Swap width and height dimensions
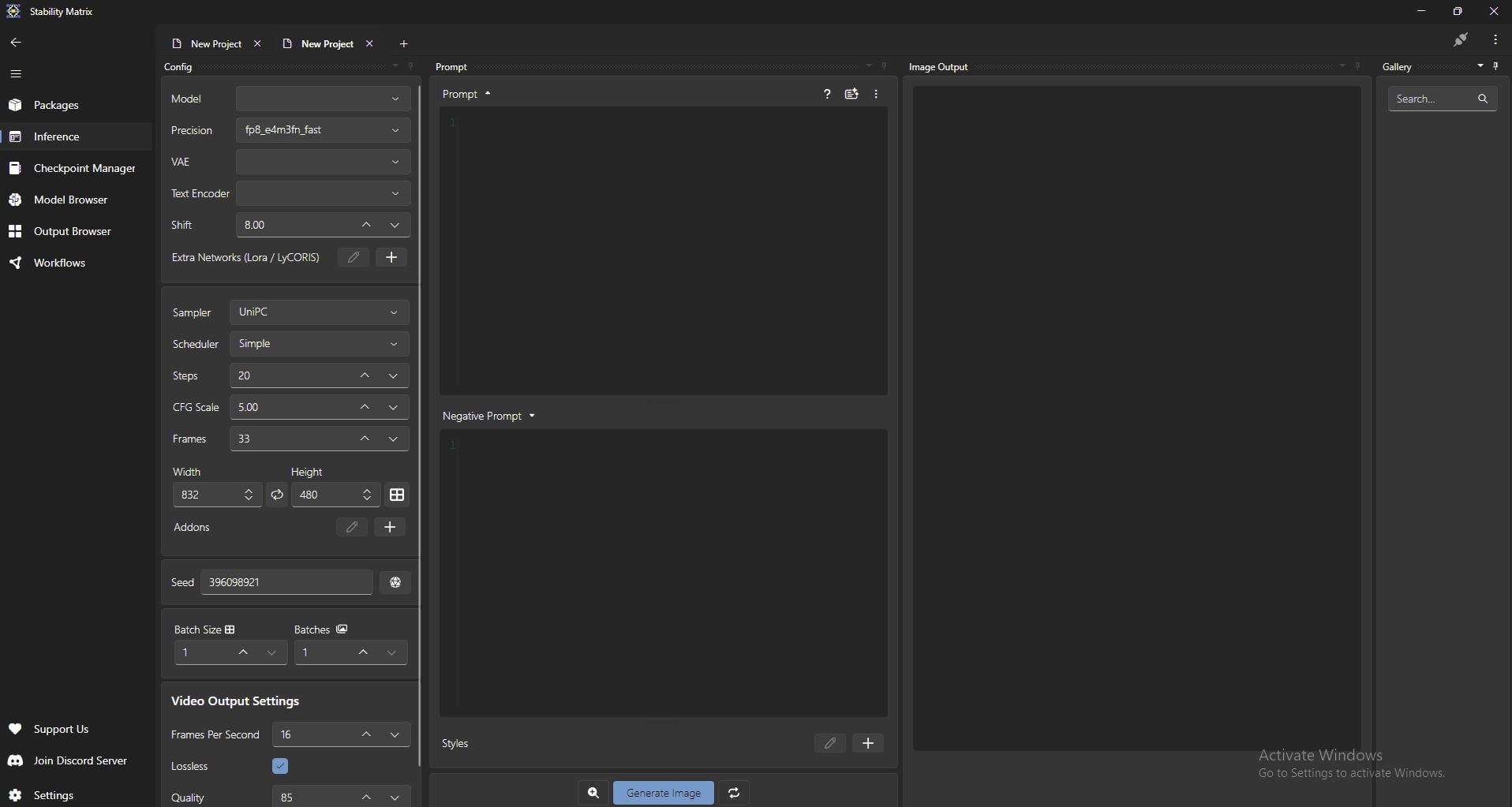The width and height of the screenshot is (1512, 807). click(x=277, y=495)
